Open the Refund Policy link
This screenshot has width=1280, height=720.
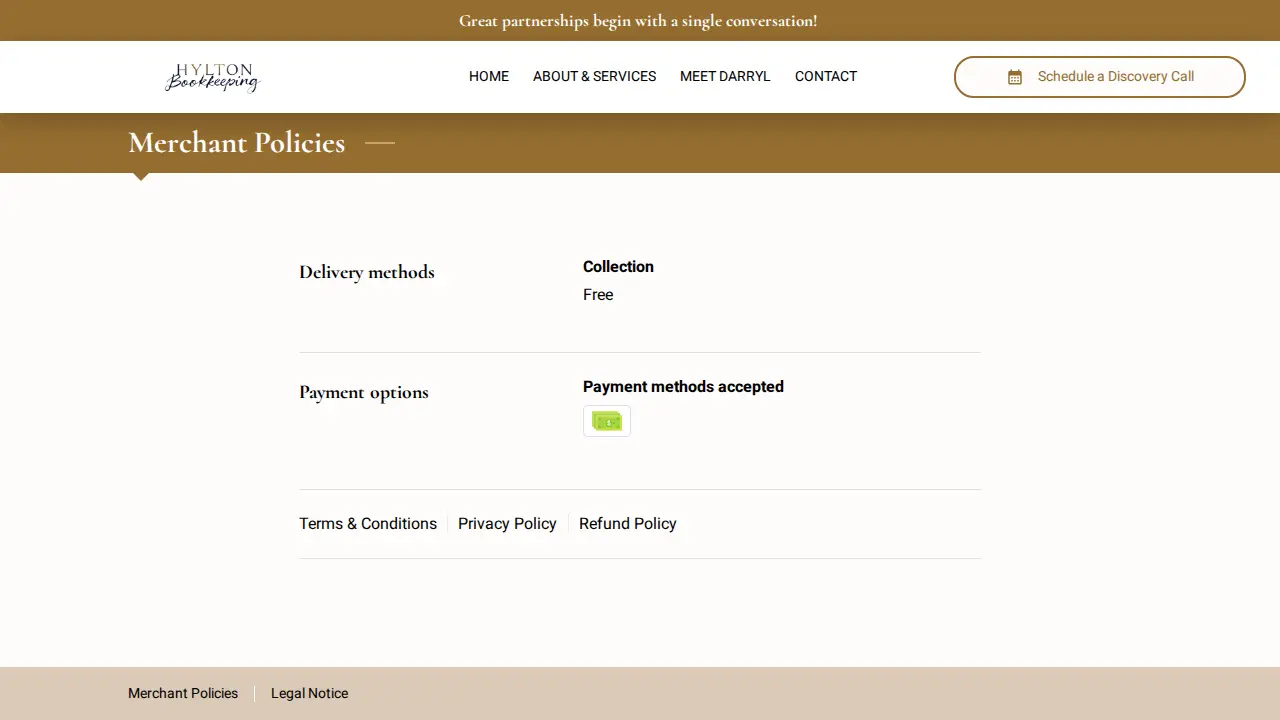point(628,523)
